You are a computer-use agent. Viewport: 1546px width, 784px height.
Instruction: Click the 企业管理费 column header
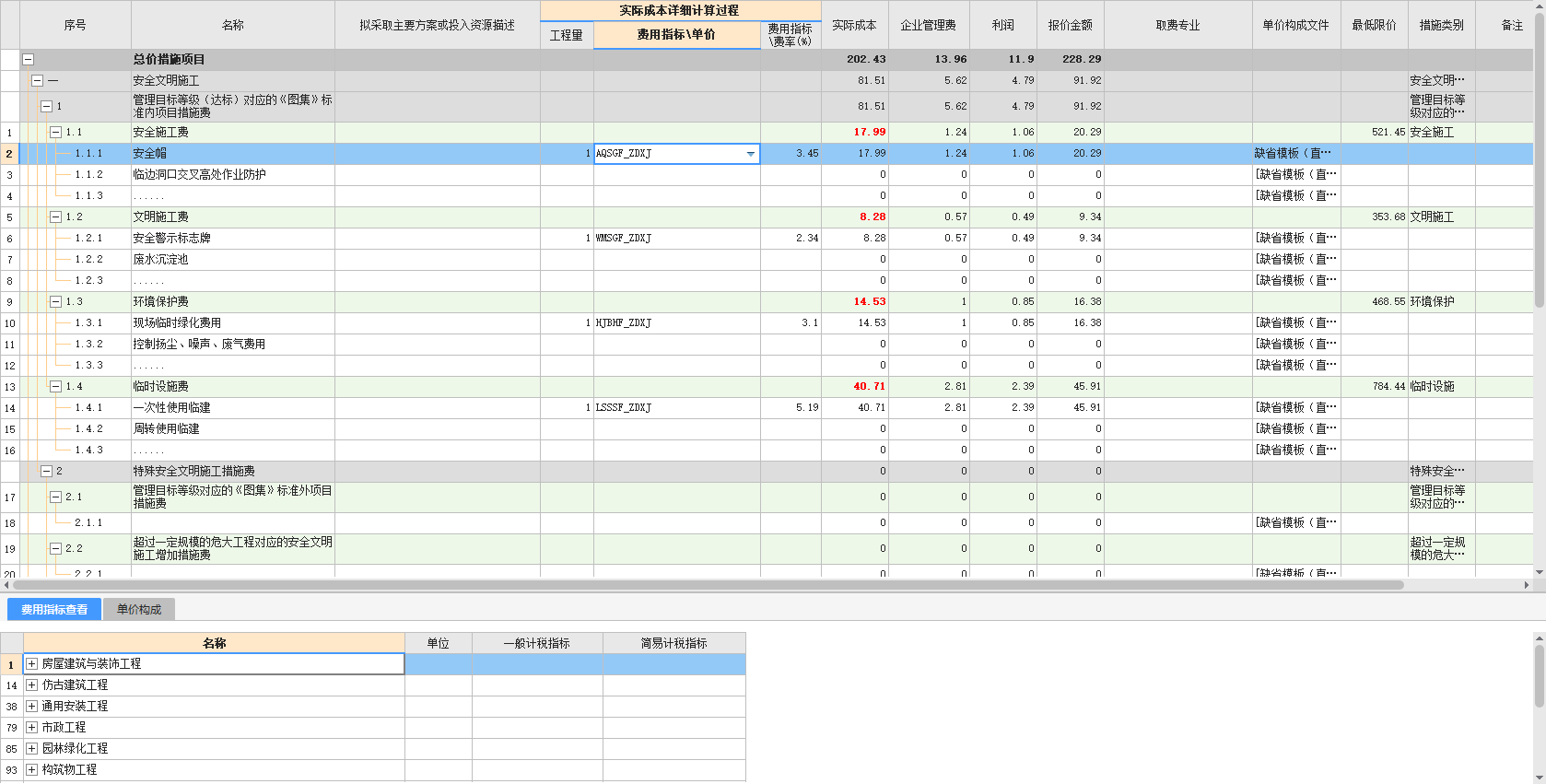pos(929,25)
